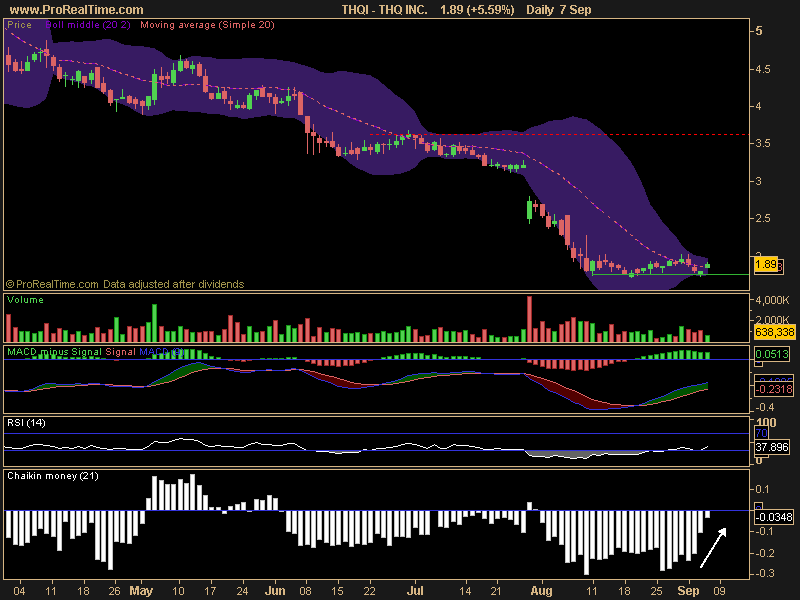Click the 37.896 RSI value tag
The image size is (800, 600).
tap(772, 447)
